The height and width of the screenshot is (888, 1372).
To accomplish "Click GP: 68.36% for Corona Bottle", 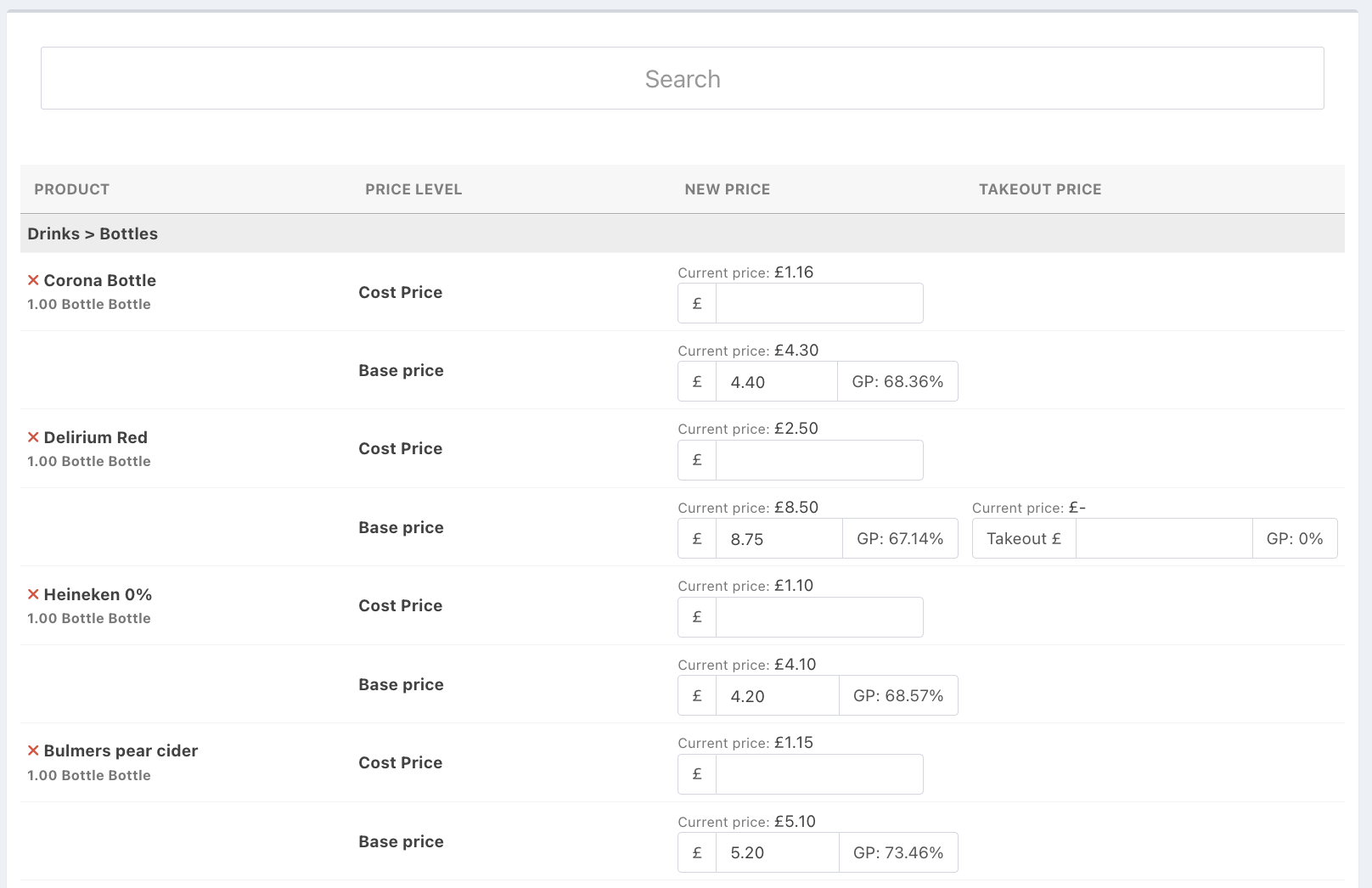I will tap(897, 381).
